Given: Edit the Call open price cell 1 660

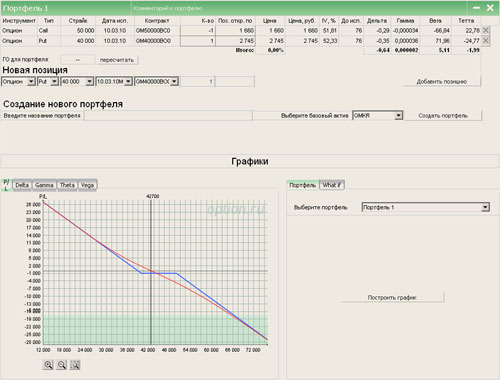Looking at the screenshot, I should click(x=236, y=30).
